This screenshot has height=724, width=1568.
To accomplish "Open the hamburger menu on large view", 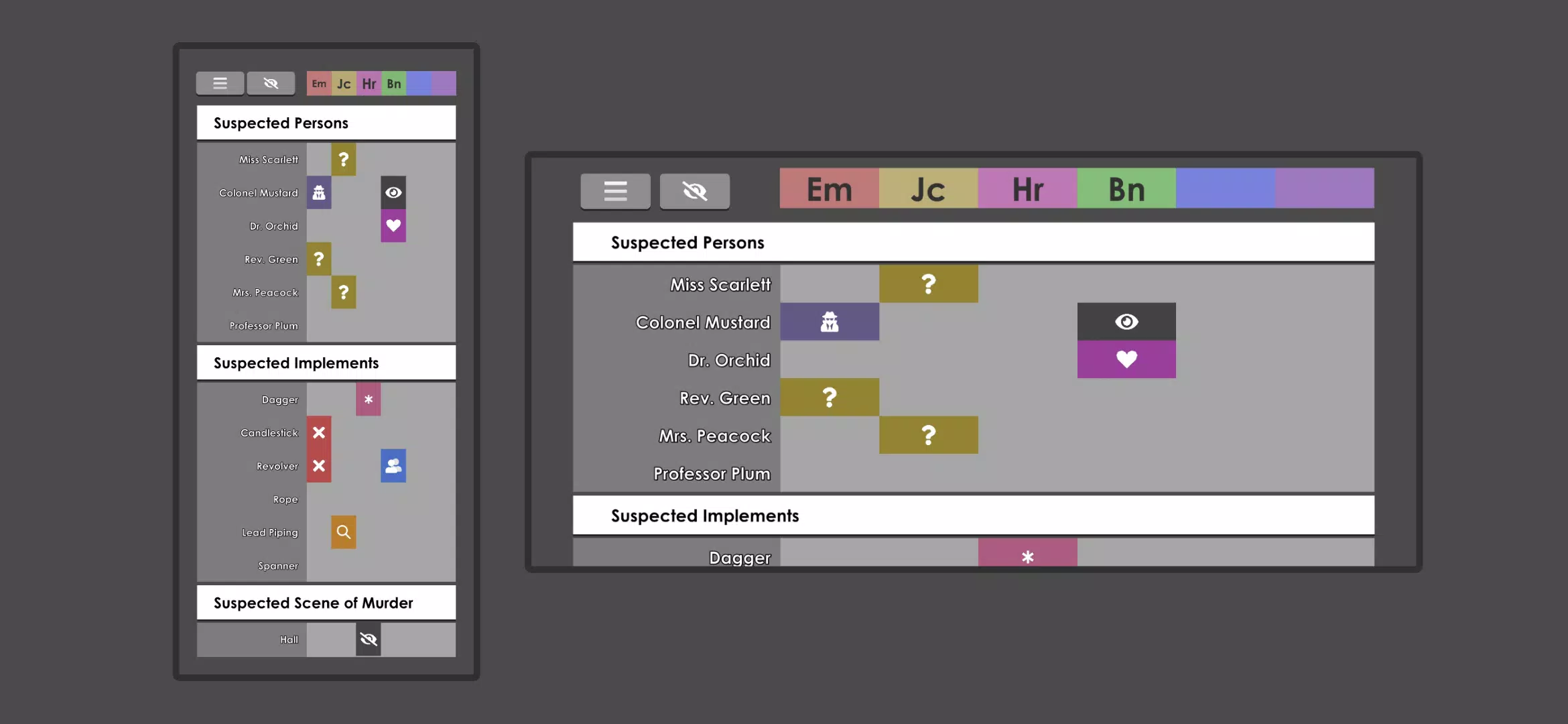I will click(615, 190).
